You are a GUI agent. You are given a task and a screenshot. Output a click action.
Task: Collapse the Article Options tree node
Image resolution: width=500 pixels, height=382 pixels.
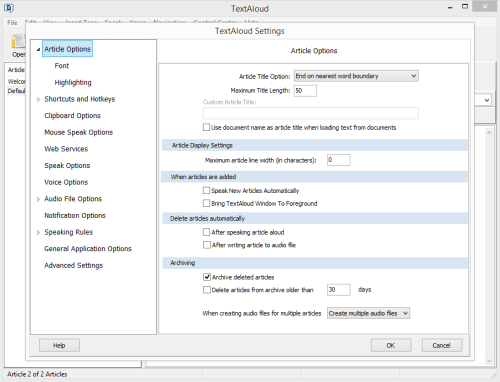38,49
